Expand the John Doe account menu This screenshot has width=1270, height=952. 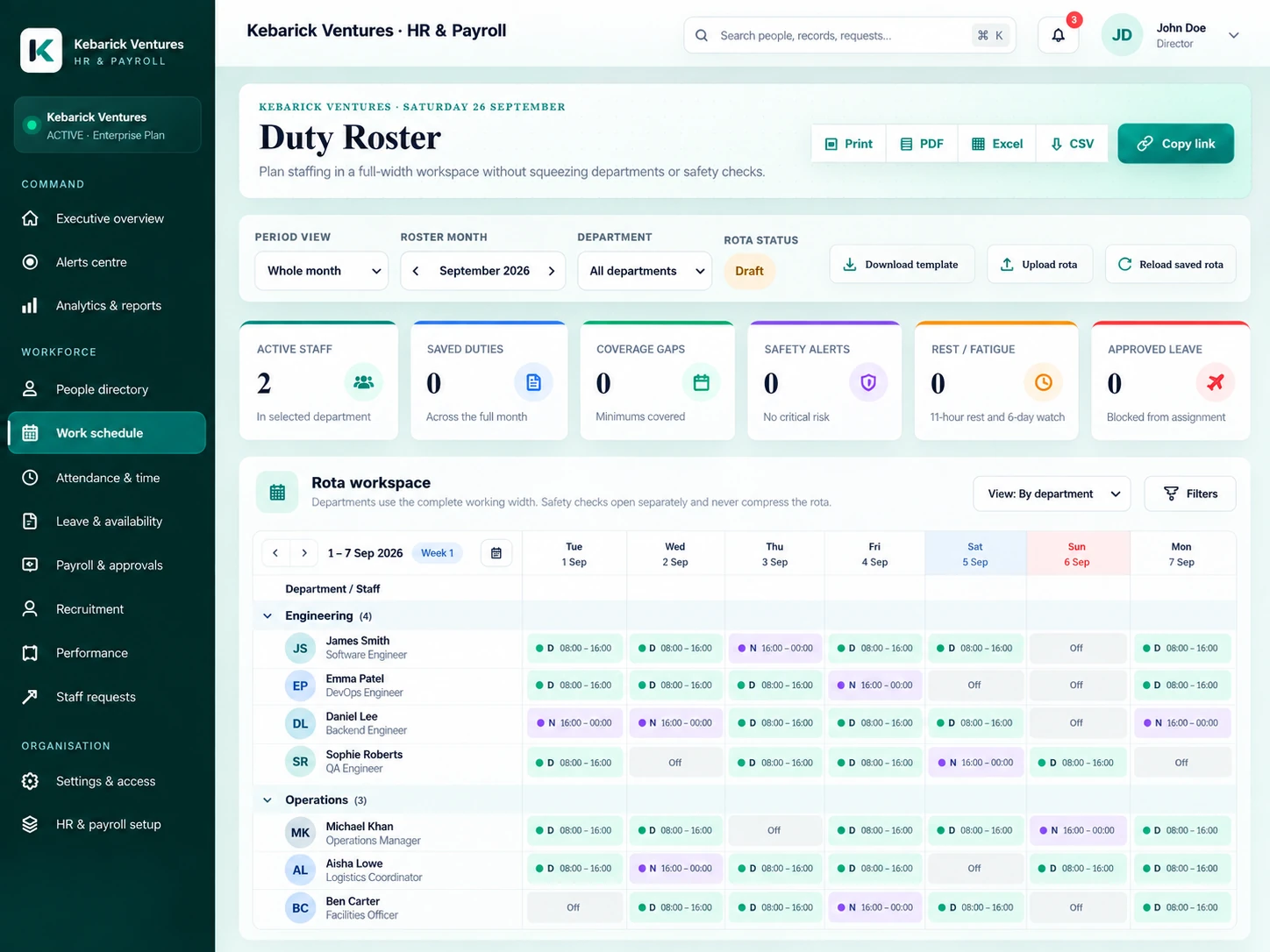click(x=1233, y=35)
